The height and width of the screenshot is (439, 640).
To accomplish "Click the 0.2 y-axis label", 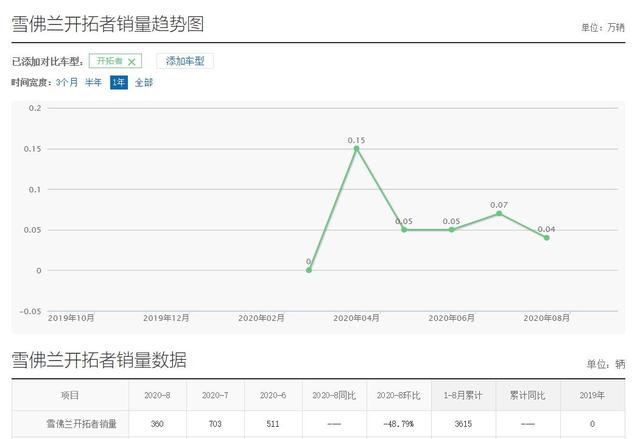I will point(35,108).
